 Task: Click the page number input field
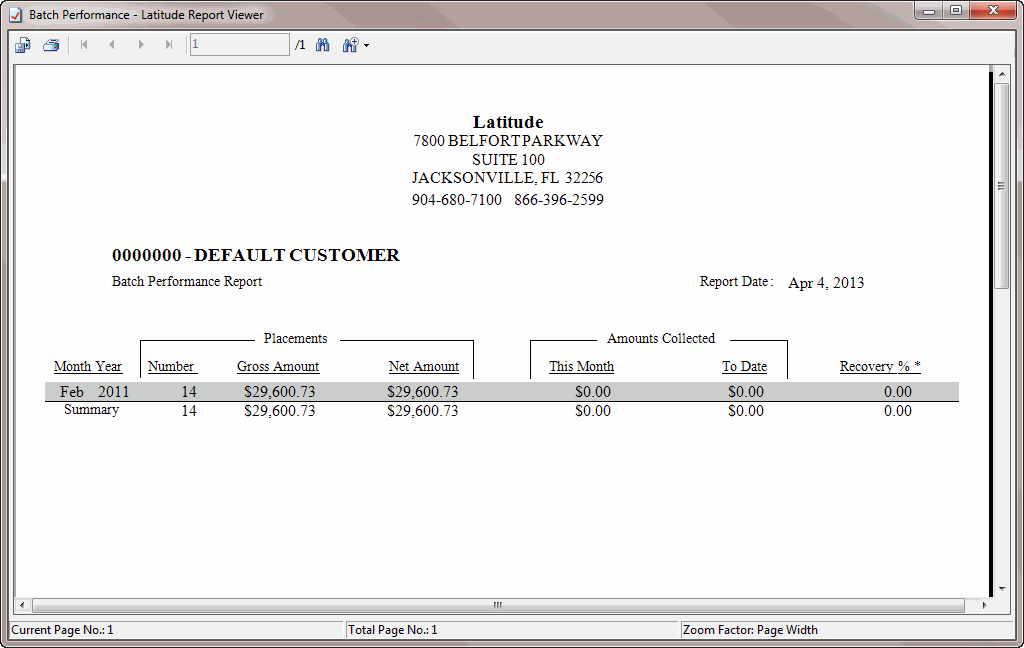[x=239, y=44]
